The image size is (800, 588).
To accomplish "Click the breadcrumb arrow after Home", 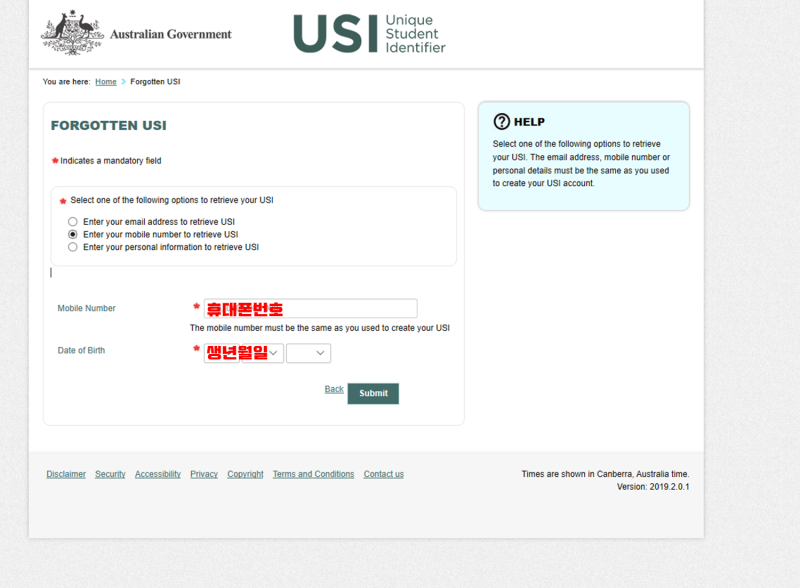I will 123,82.
